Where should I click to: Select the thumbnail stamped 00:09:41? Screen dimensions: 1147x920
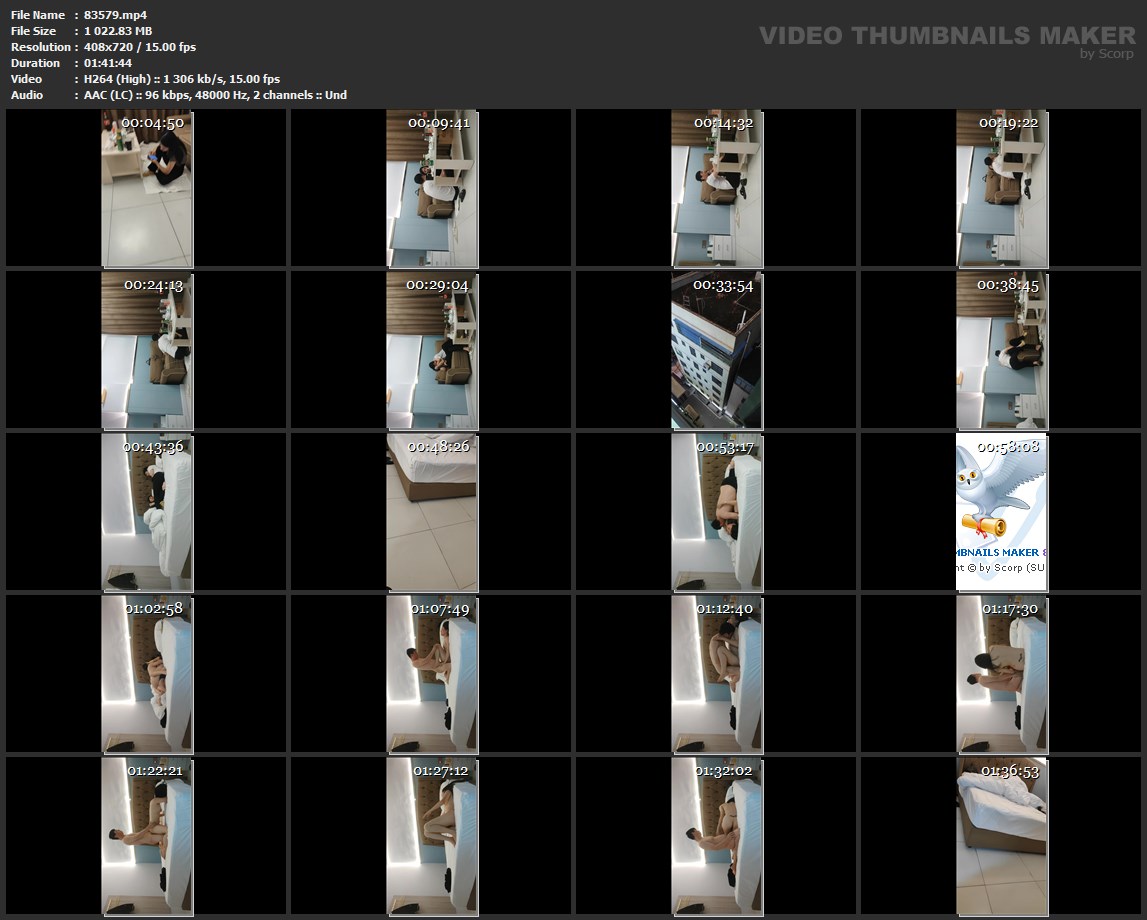(432, 188)
